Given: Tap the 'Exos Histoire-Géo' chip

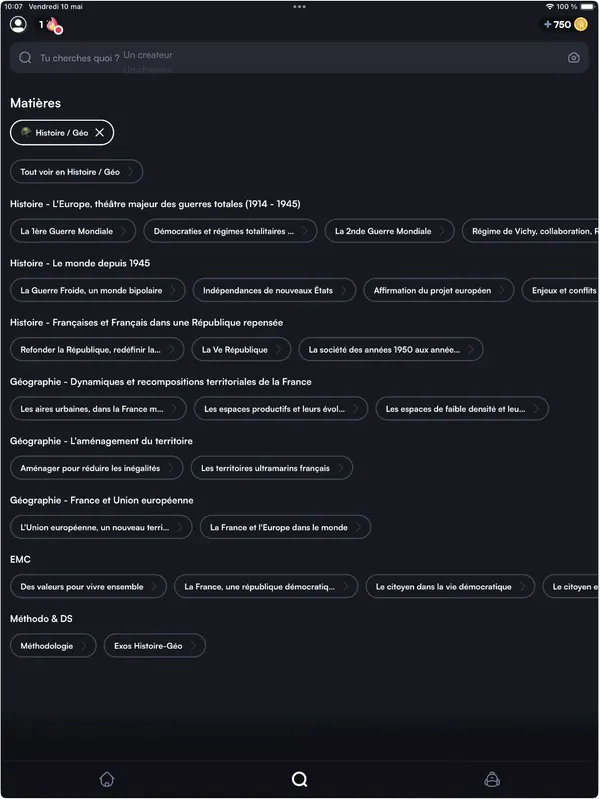Looking at the screenshot, I should point(154,646).
